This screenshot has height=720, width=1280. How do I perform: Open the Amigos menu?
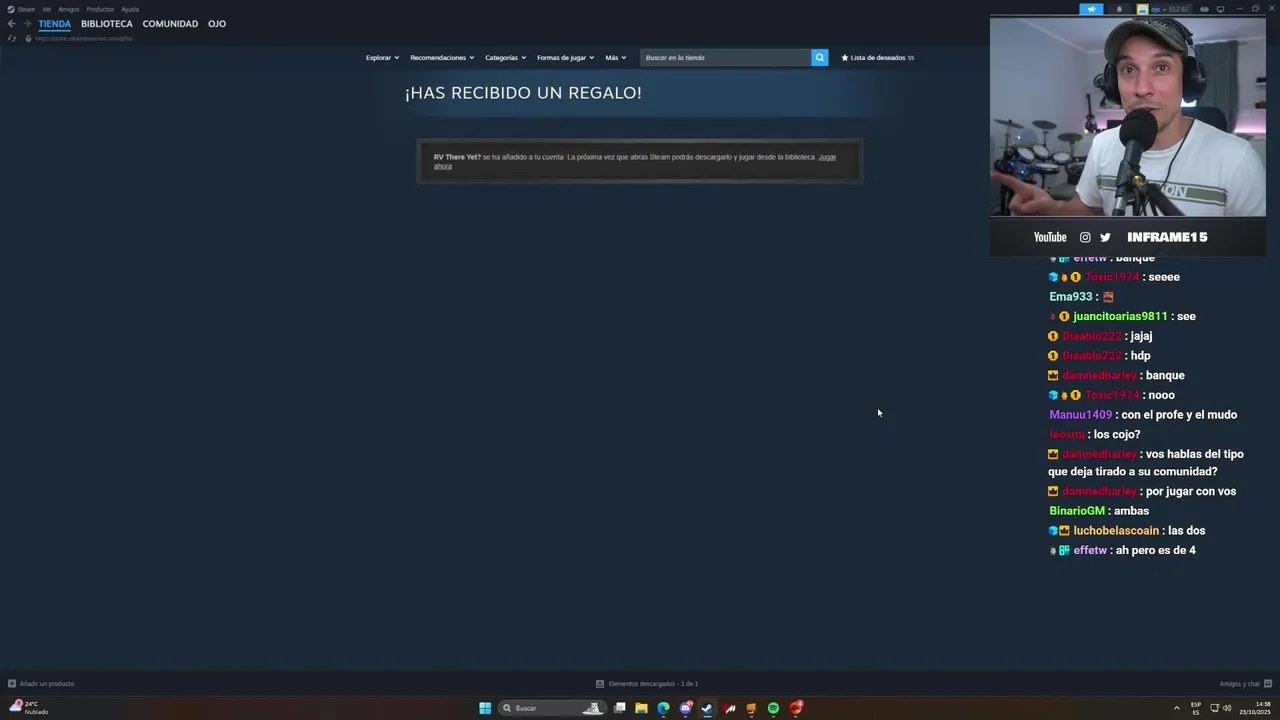click(68, 9)
